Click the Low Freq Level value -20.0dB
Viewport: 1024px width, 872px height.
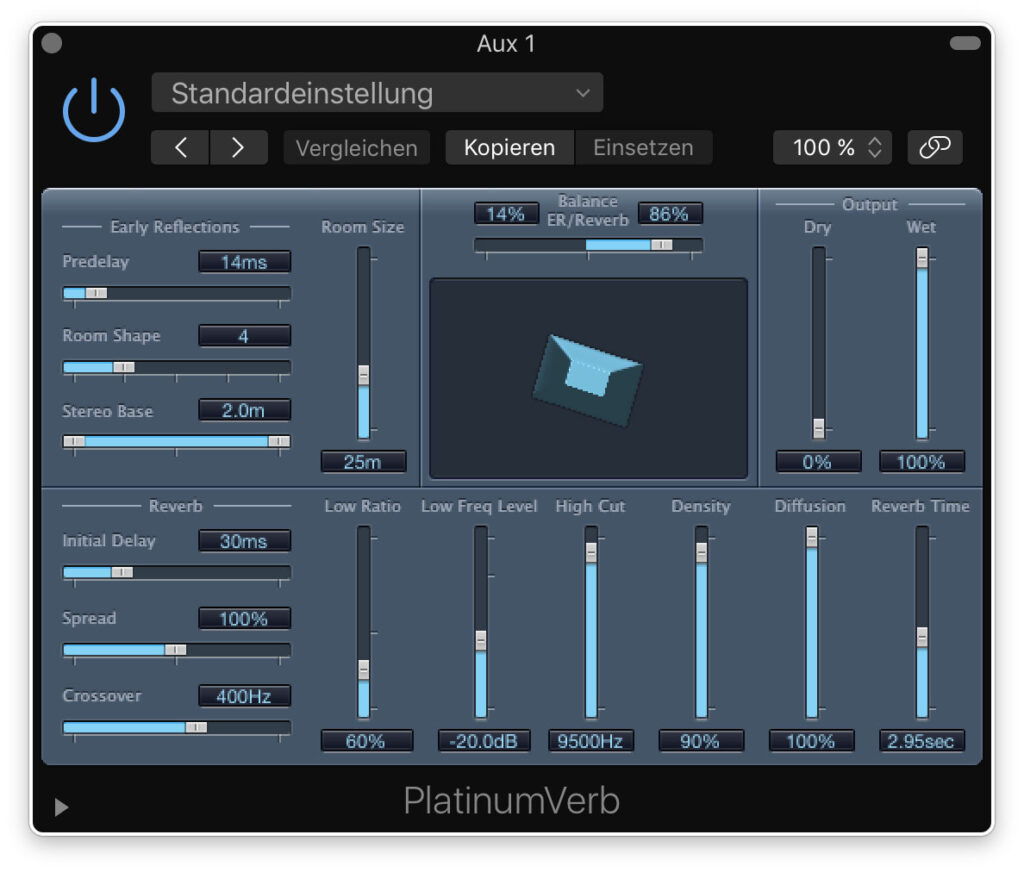tap(484, 741)
